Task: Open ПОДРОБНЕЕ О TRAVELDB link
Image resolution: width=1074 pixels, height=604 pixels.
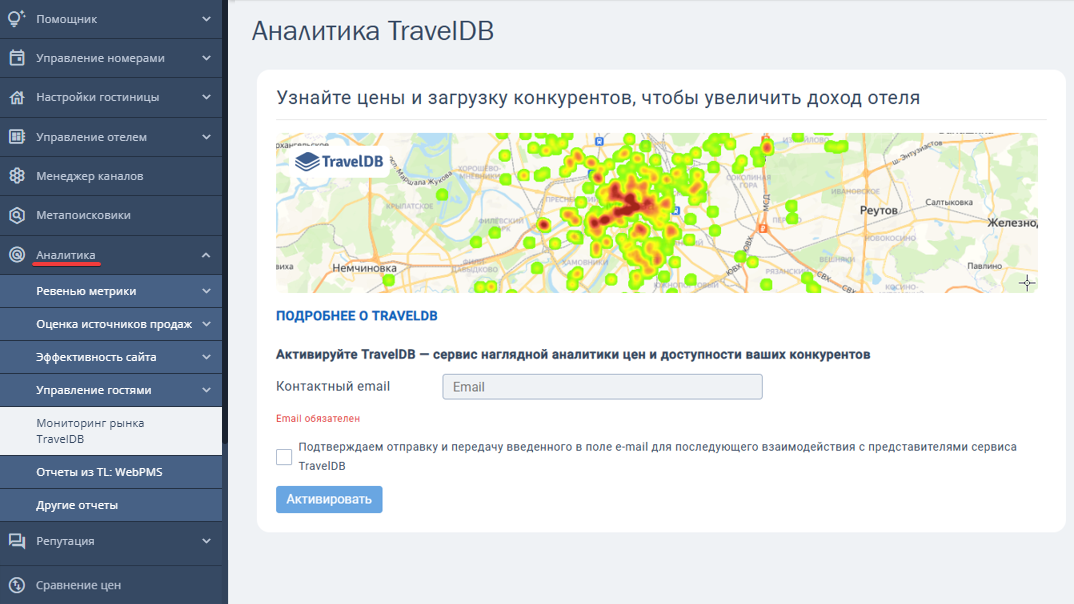Action: click(x=356, y=316)
